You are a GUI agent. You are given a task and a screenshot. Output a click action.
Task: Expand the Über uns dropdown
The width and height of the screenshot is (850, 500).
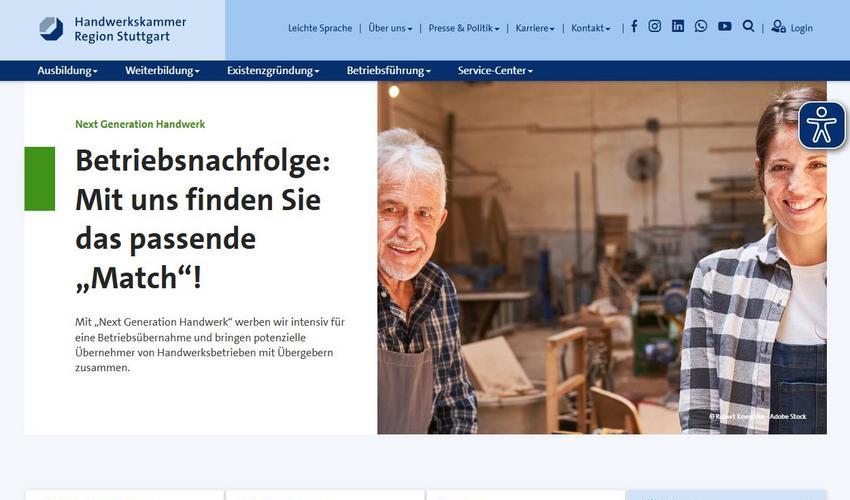[x=390, y=28]
